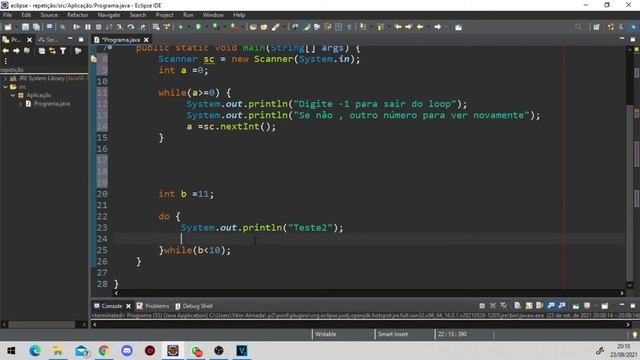Click the Save All toolbar icon

(x=36, y=27)
